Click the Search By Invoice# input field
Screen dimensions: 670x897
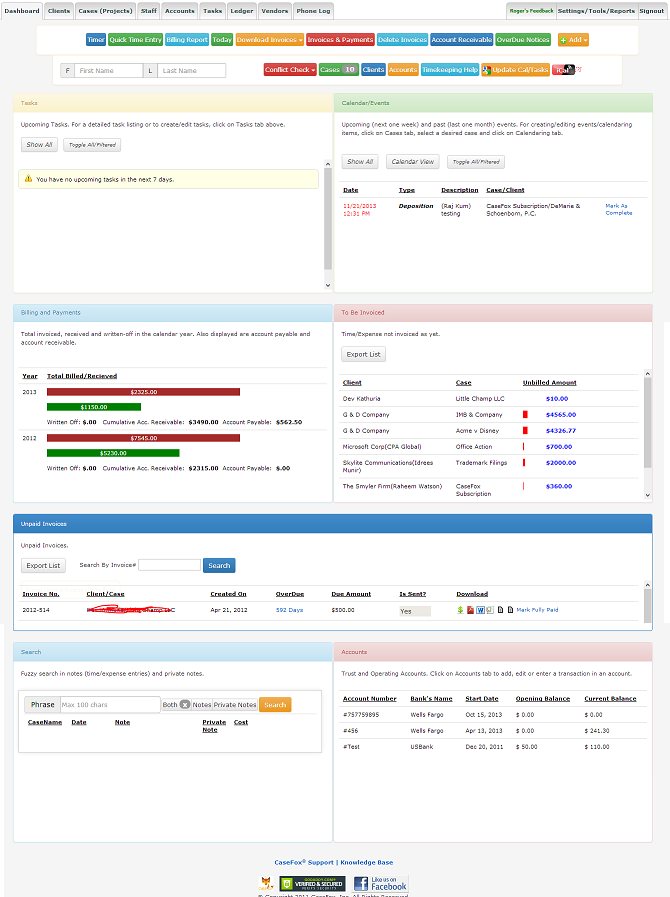pyautogui.click(x=169, y=565)
